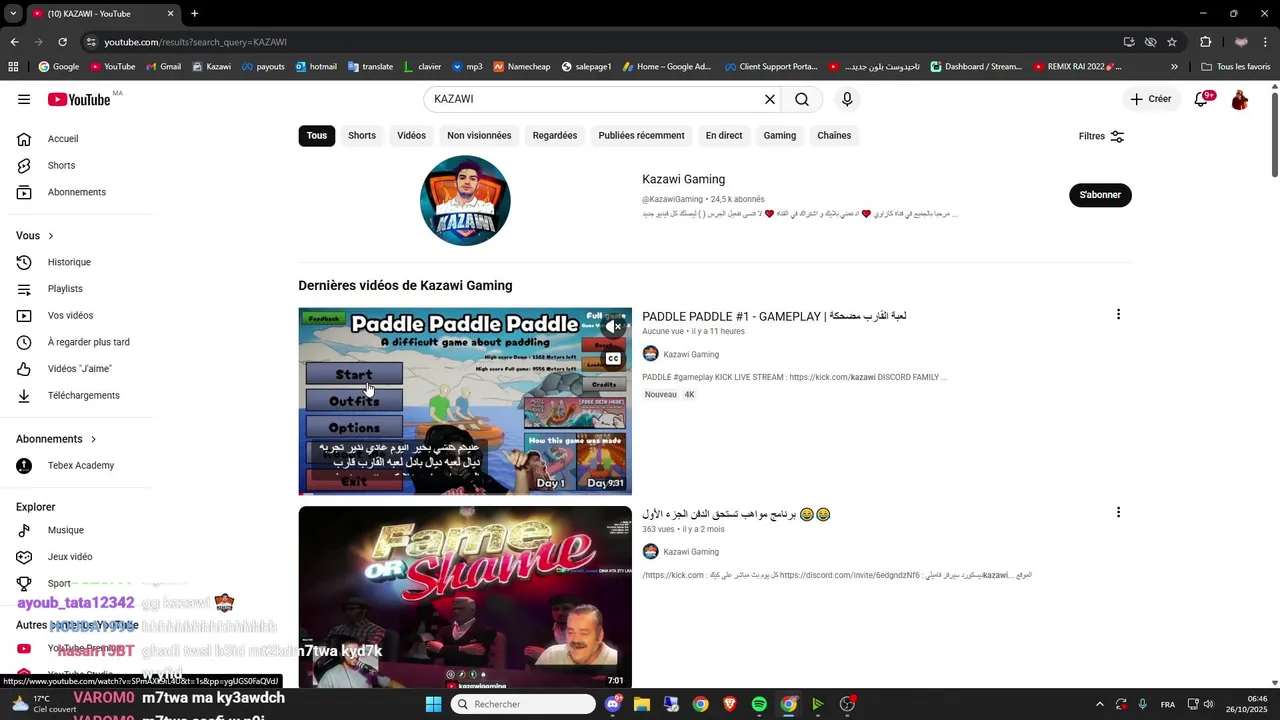Viewport: 1280px width, 720px height.
Task: Select the Gaming filter chip
Action: click(780, 136)
